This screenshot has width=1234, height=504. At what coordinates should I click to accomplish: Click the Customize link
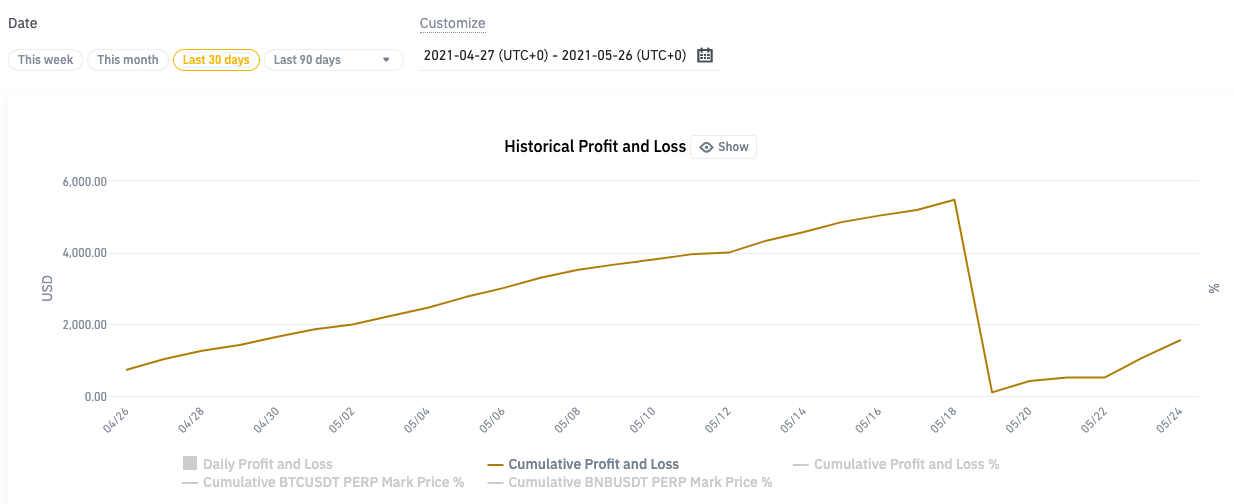tap(452, 23)
